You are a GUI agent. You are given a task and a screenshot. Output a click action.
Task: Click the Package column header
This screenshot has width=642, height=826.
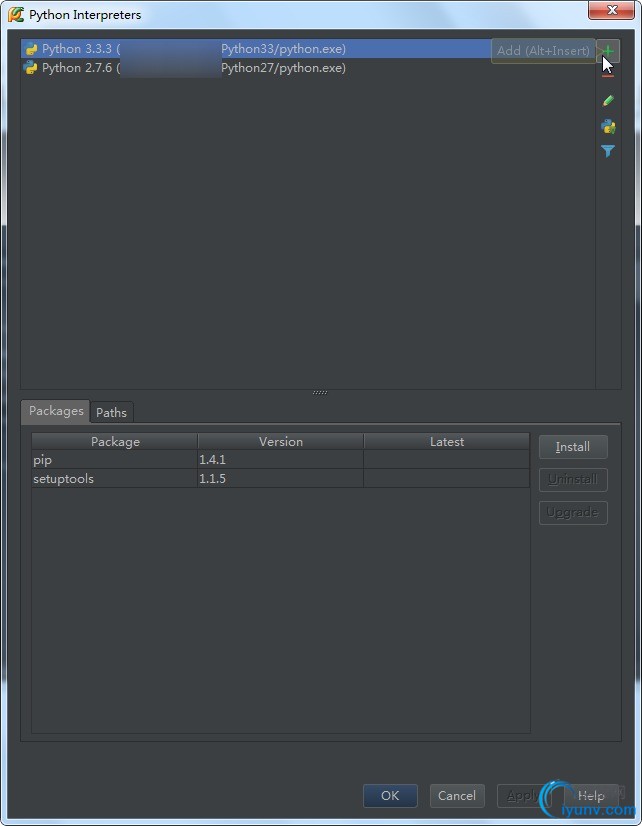tap(115, 441)
